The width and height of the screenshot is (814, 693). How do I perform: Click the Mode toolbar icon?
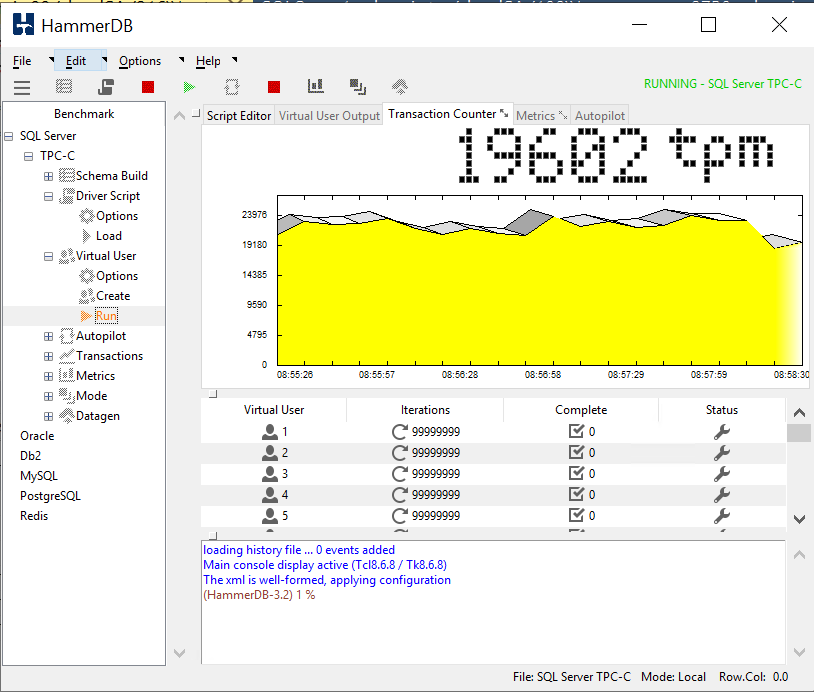(357, 87)
